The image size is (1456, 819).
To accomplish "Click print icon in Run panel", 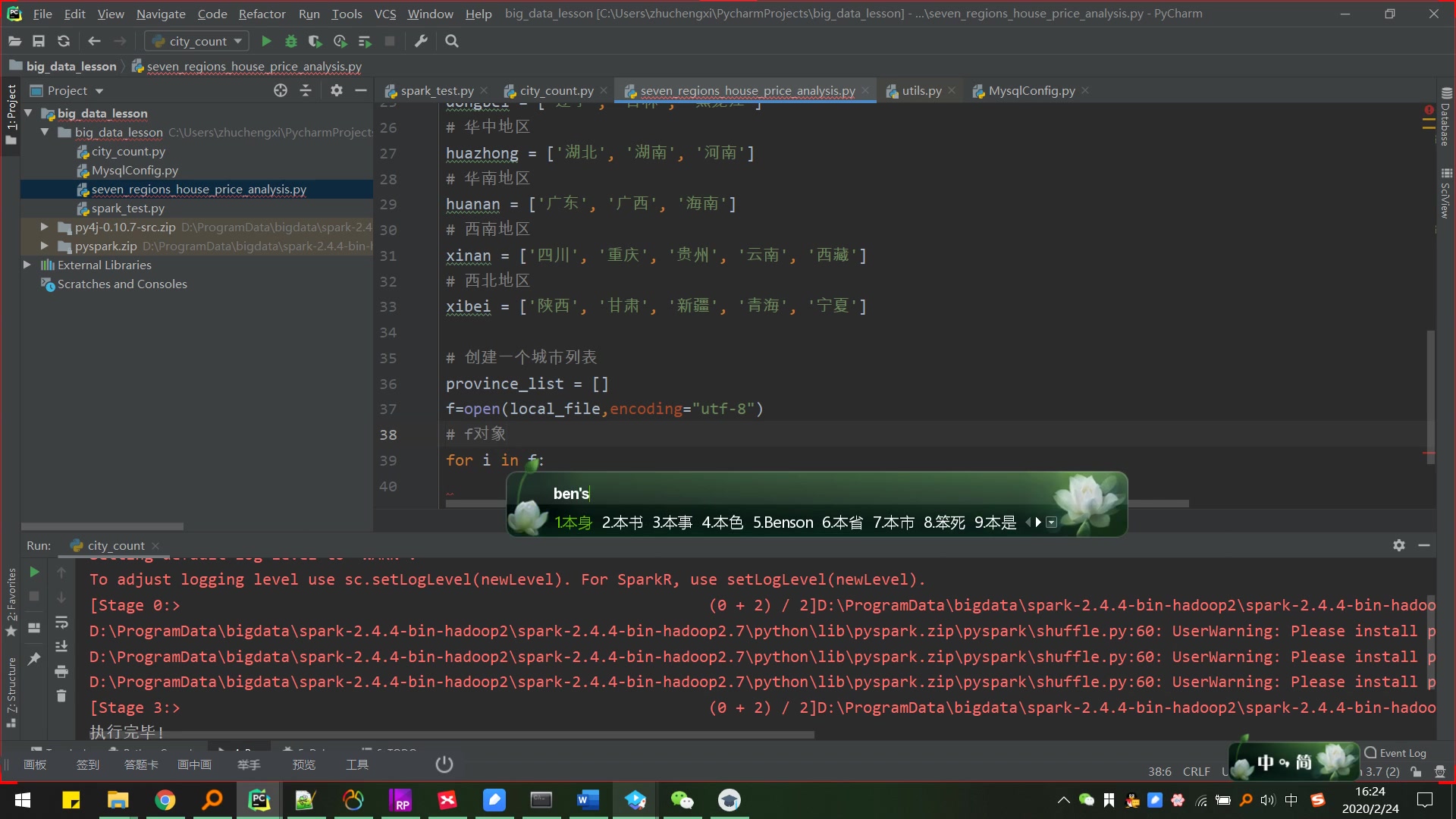I will pos(61,671).
